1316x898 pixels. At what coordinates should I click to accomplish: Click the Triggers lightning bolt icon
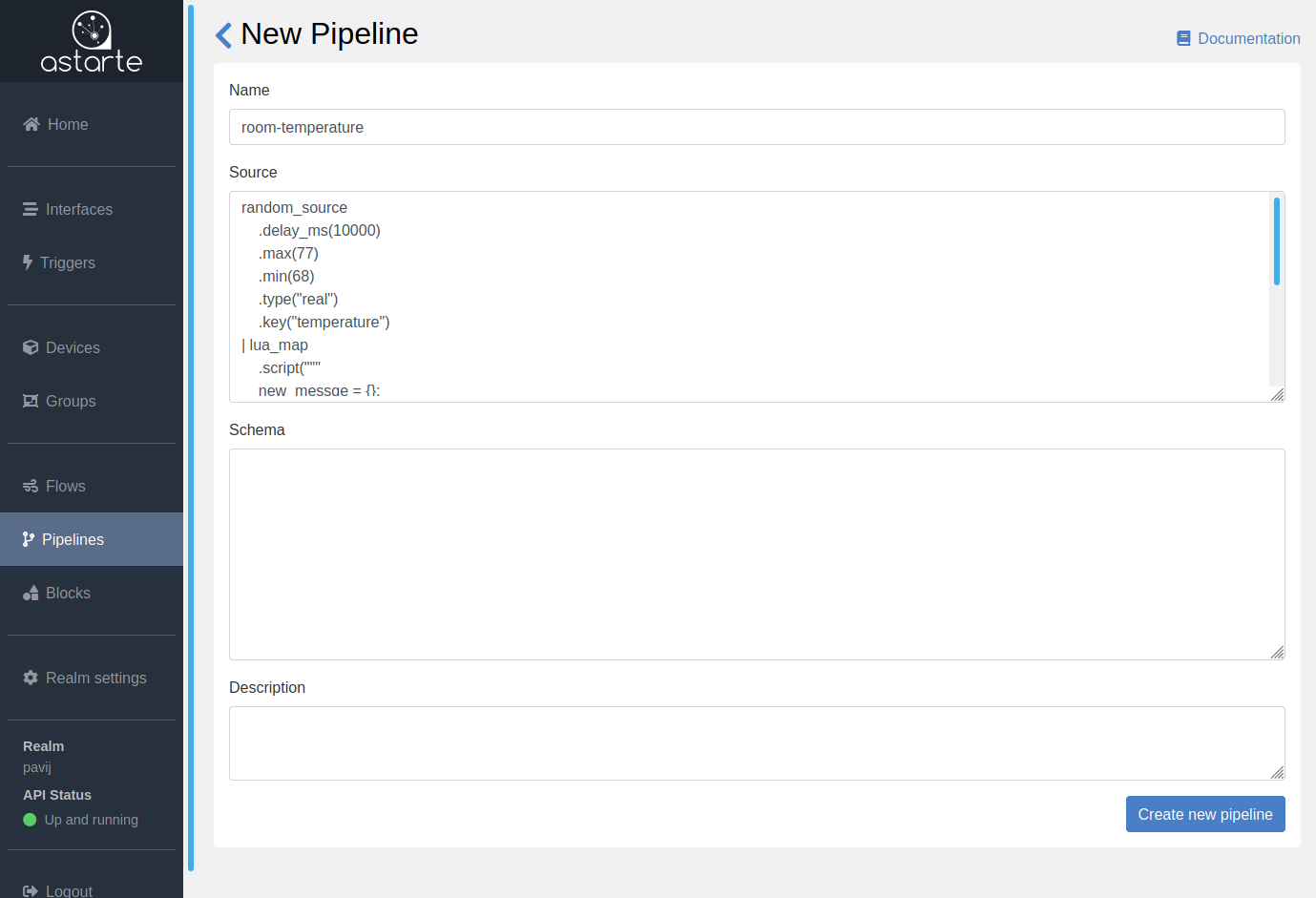[x=28, y=262]
